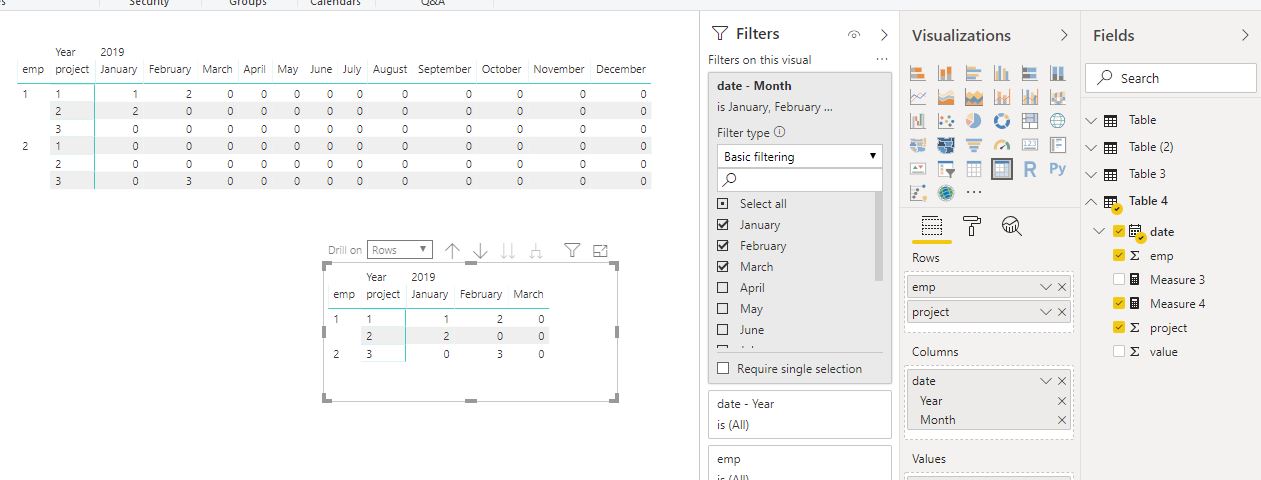Remove Year level from Columns
Viewport: 1261px width, 480px height.
[1062, 401]
